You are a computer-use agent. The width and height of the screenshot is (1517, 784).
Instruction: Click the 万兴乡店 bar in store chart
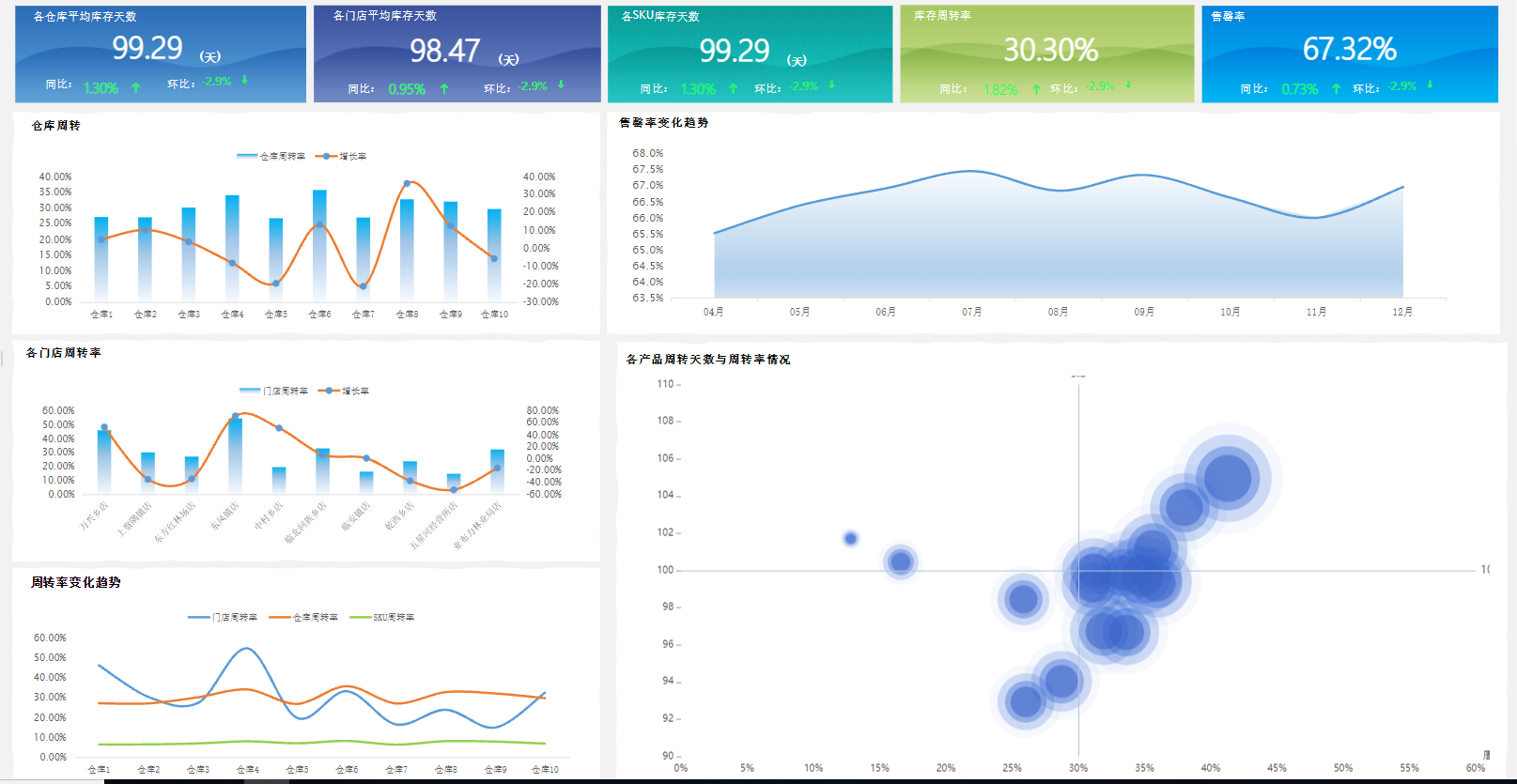[x=104, y=462]
